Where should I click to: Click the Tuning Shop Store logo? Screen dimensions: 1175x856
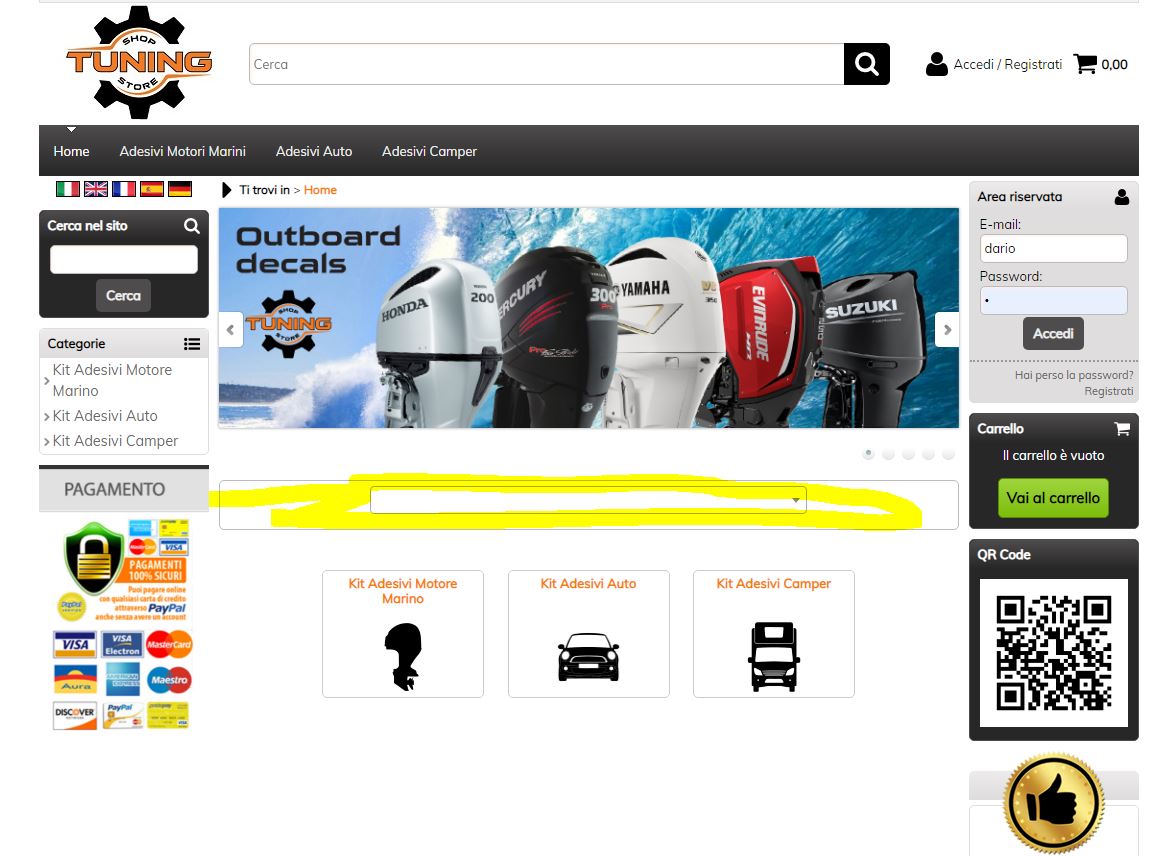click(139, 62)
